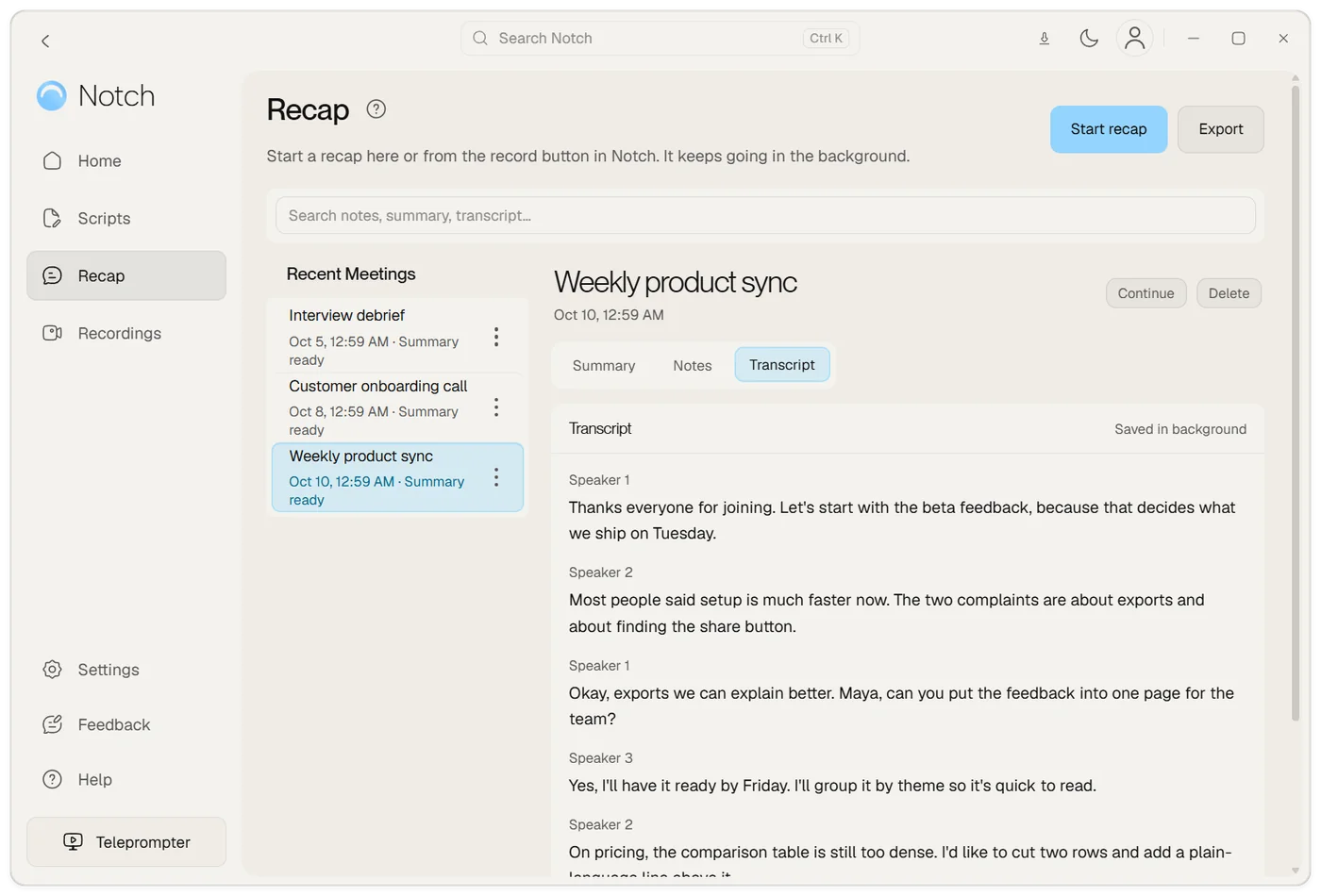Click the vertical scrollbar of the page
1321x896 pixels.
[1296, 406]
